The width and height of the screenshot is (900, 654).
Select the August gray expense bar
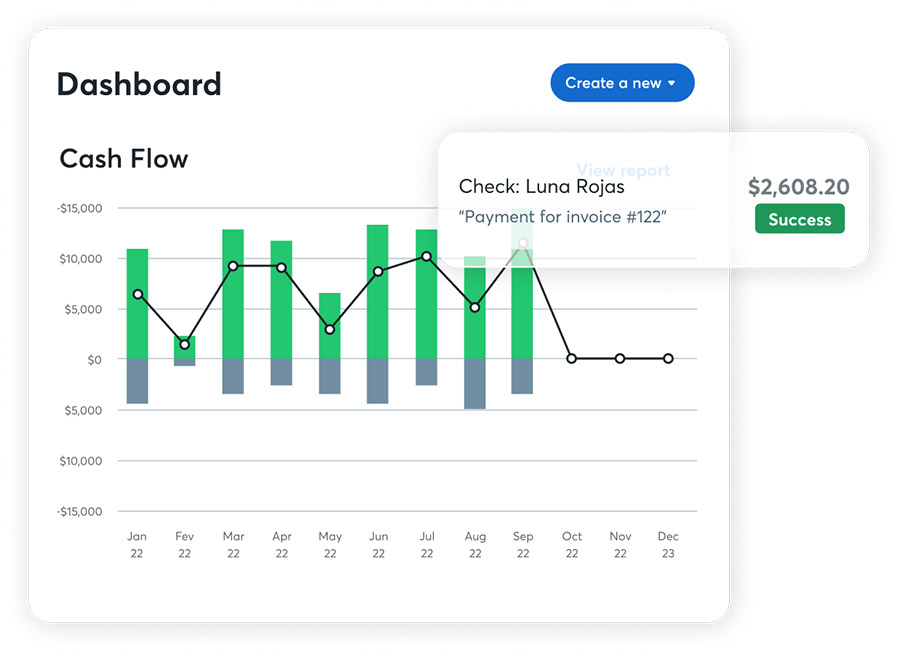475,383
